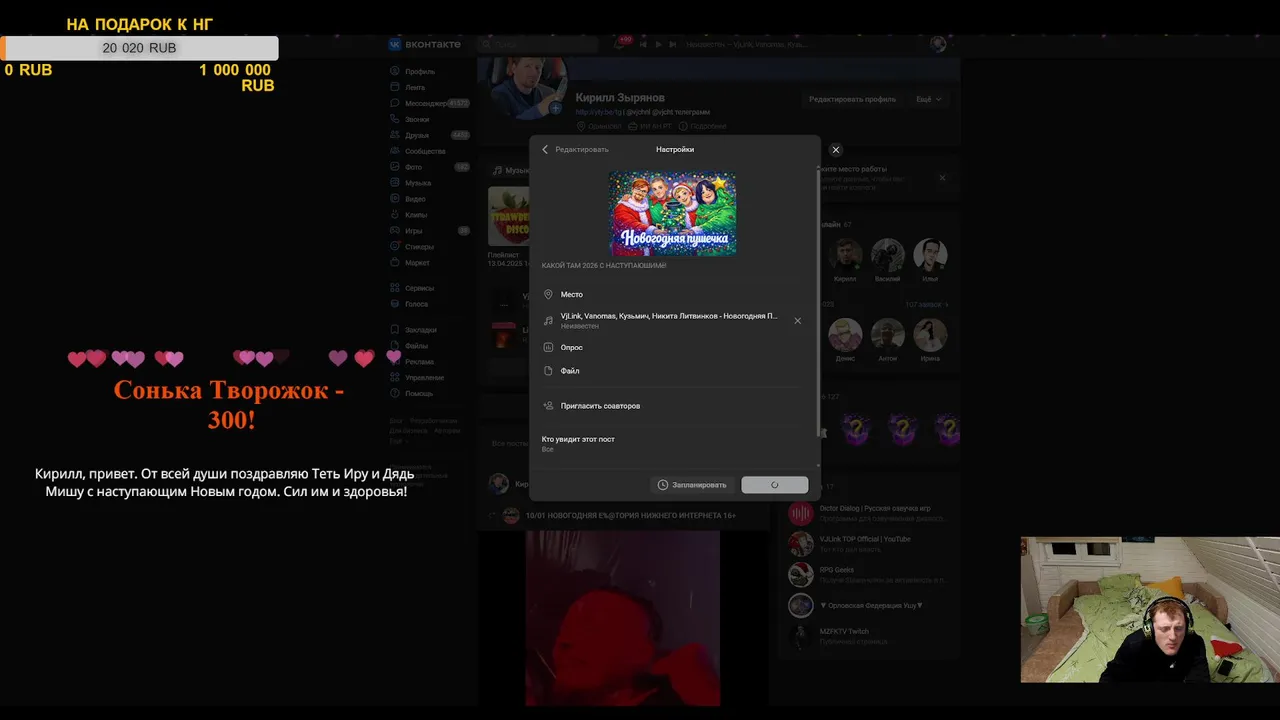Open the Strawberry Disco playlist cover
Screen dimensions: 1280x720
click(x=508, y=216)
